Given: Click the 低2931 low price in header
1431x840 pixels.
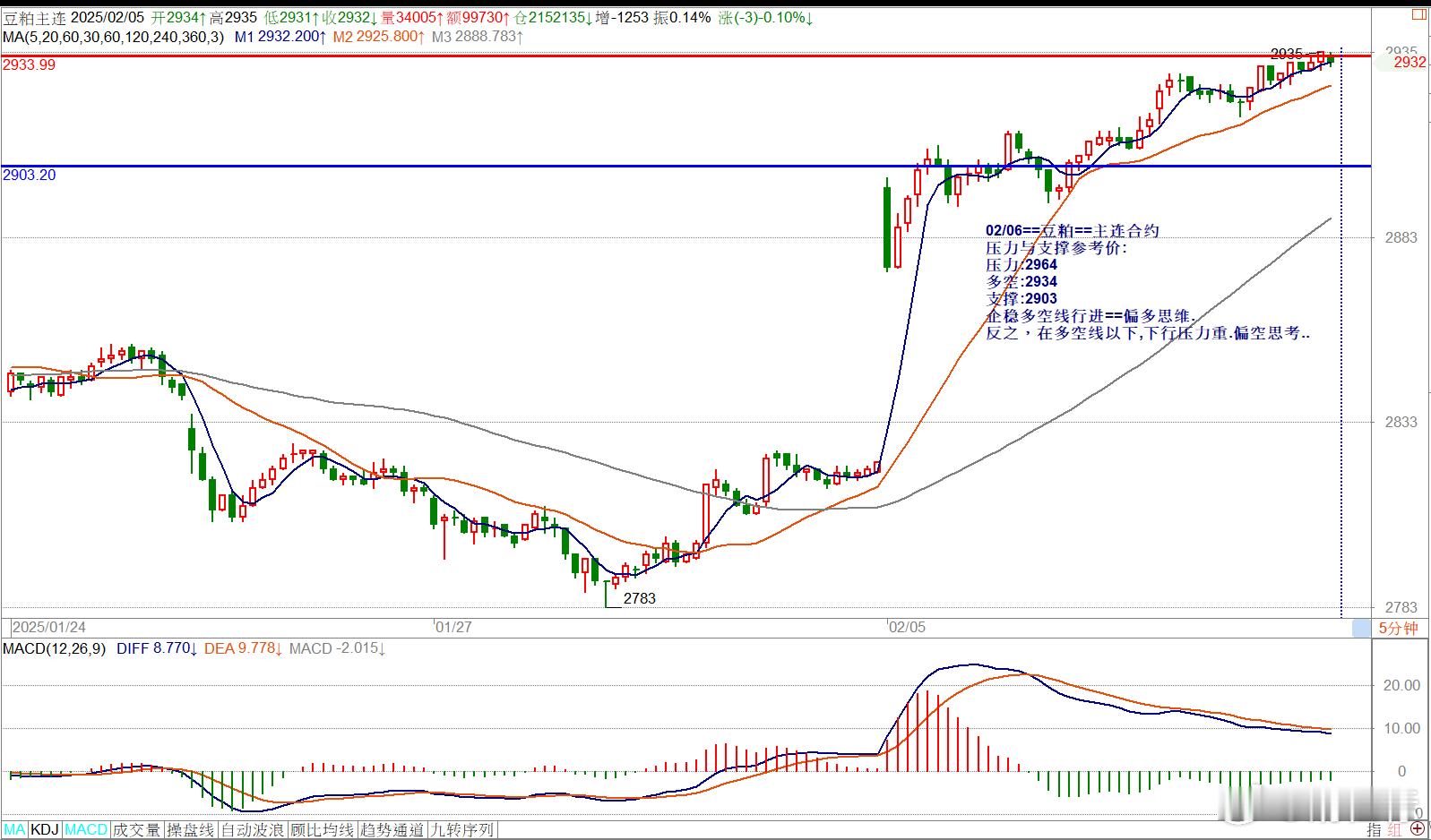Looking at the screenshot, I should click(x=293, y=18).
